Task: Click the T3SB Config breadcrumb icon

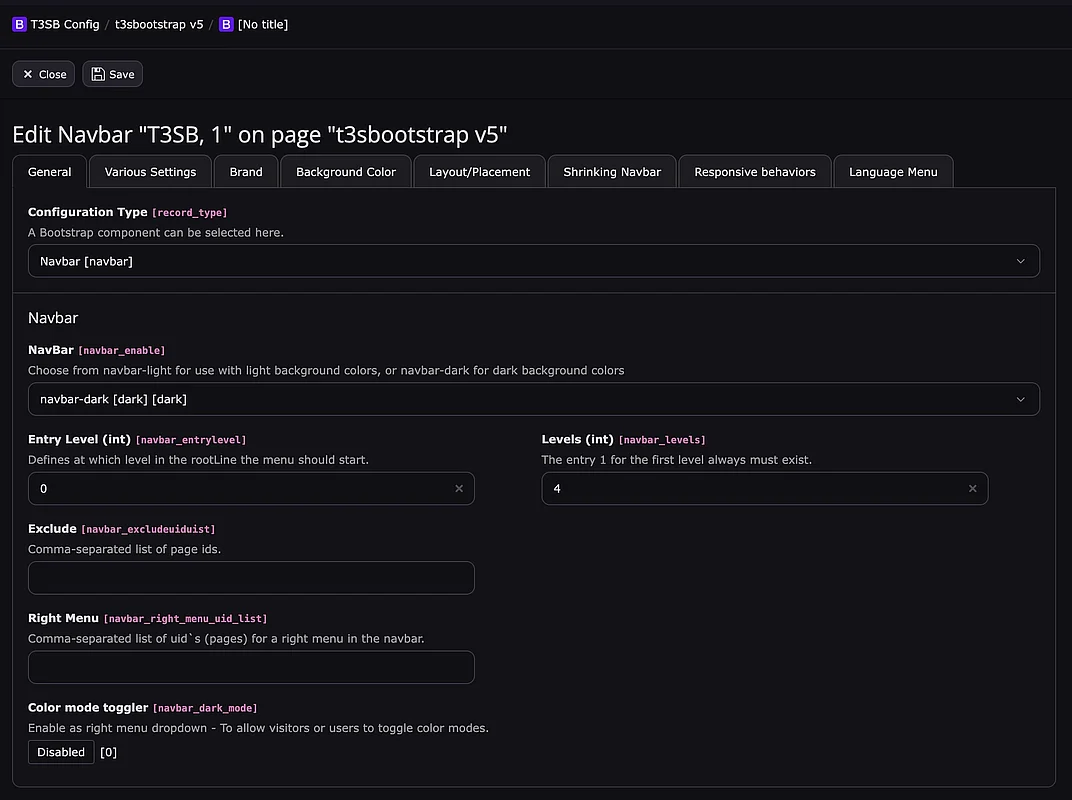Action: (x=19, y=24)
